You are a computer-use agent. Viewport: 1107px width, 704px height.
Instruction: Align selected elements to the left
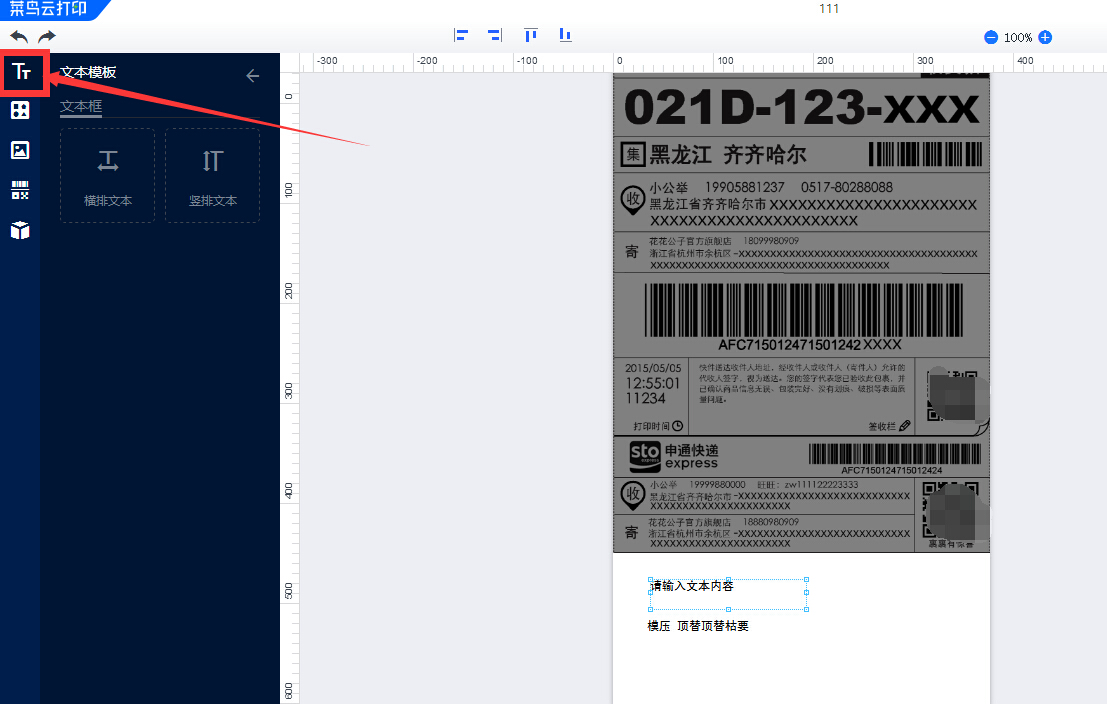point(461,35)
